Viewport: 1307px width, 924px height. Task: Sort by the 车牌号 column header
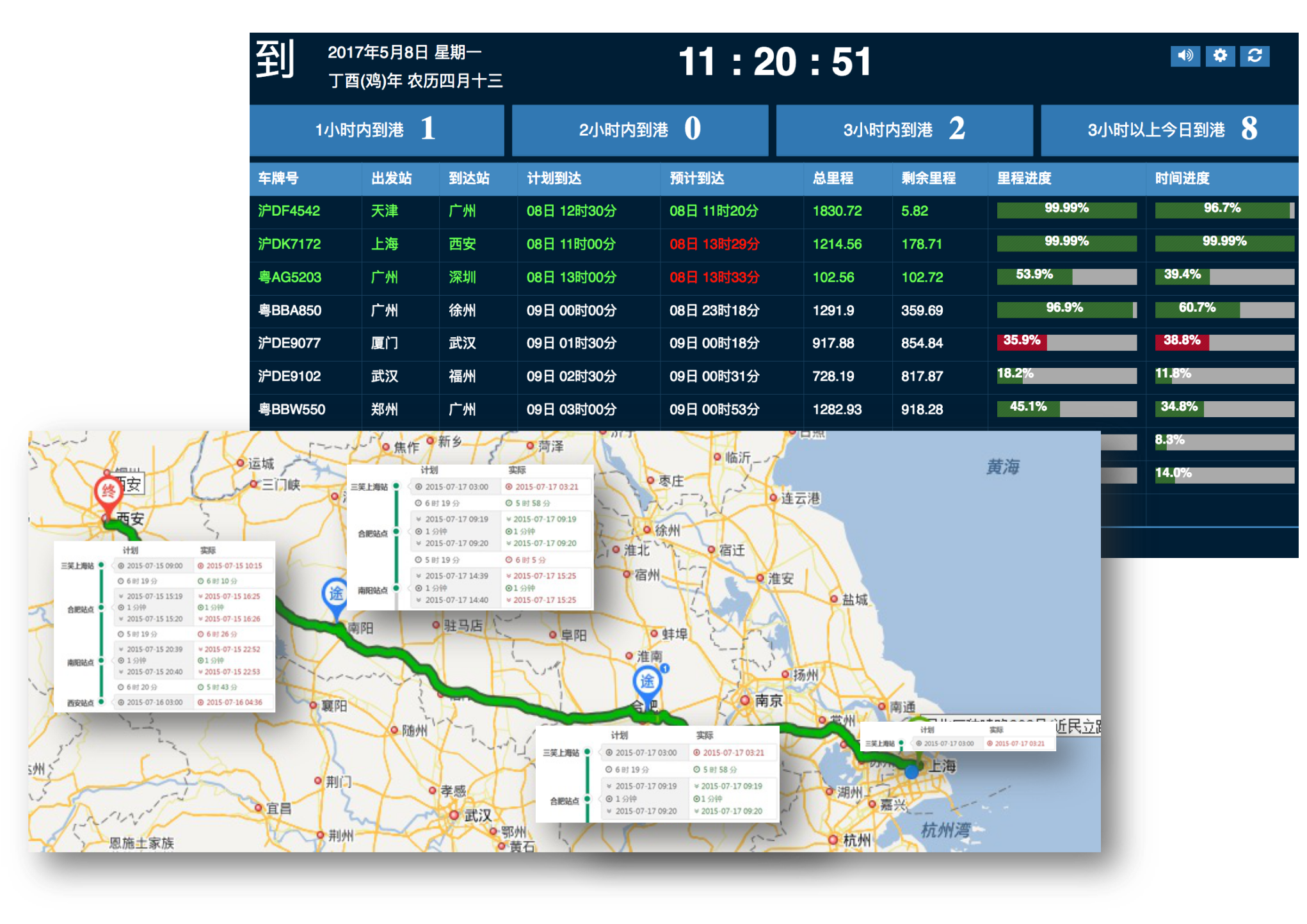[278, 179]
